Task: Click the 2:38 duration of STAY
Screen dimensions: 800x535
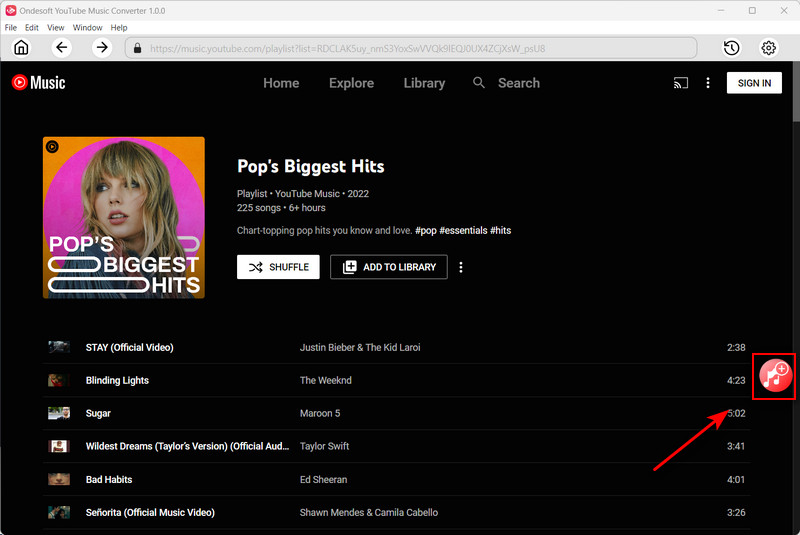Action: point(736,347)
